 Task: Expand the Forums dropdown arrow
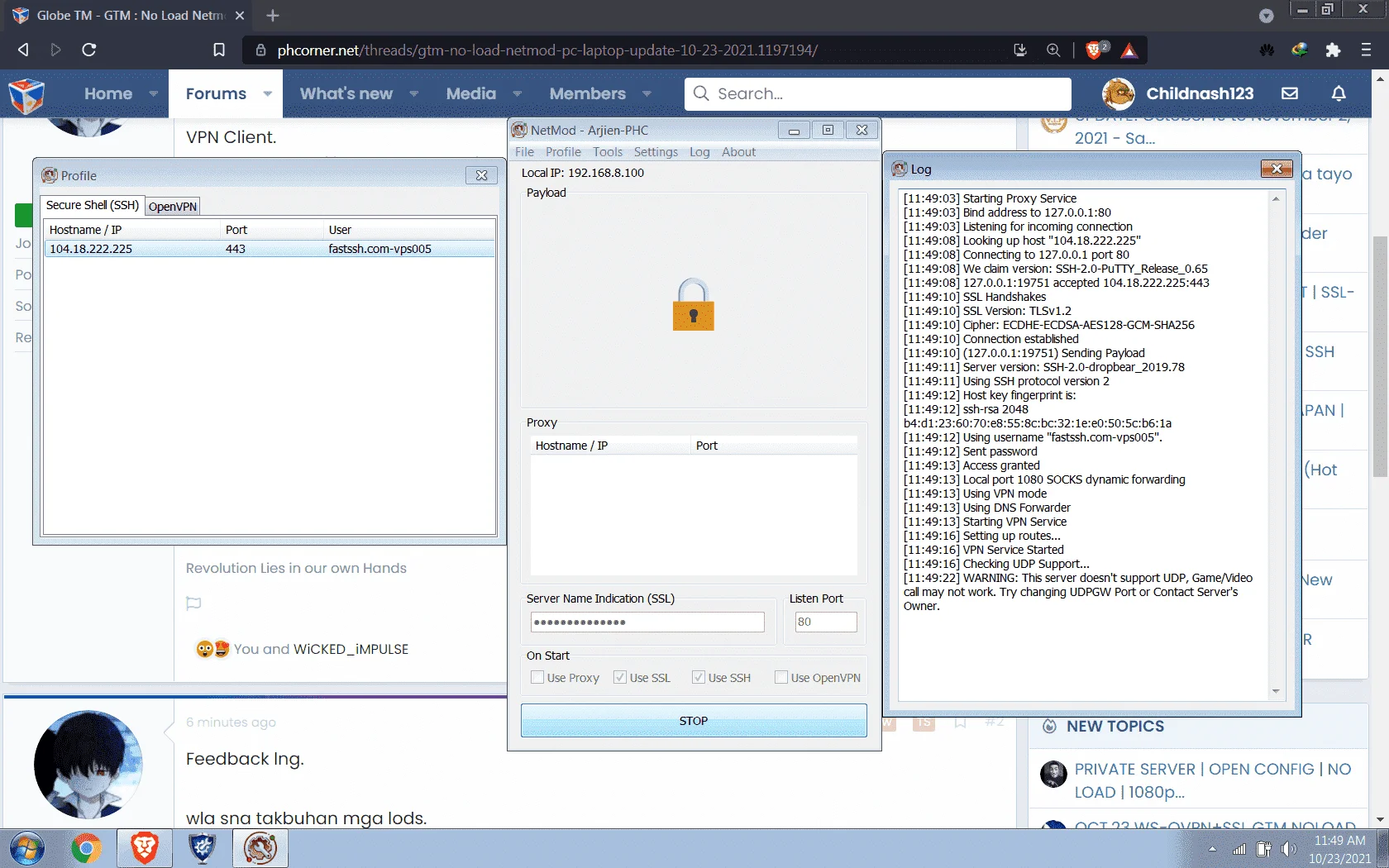[x=268, y=93]
